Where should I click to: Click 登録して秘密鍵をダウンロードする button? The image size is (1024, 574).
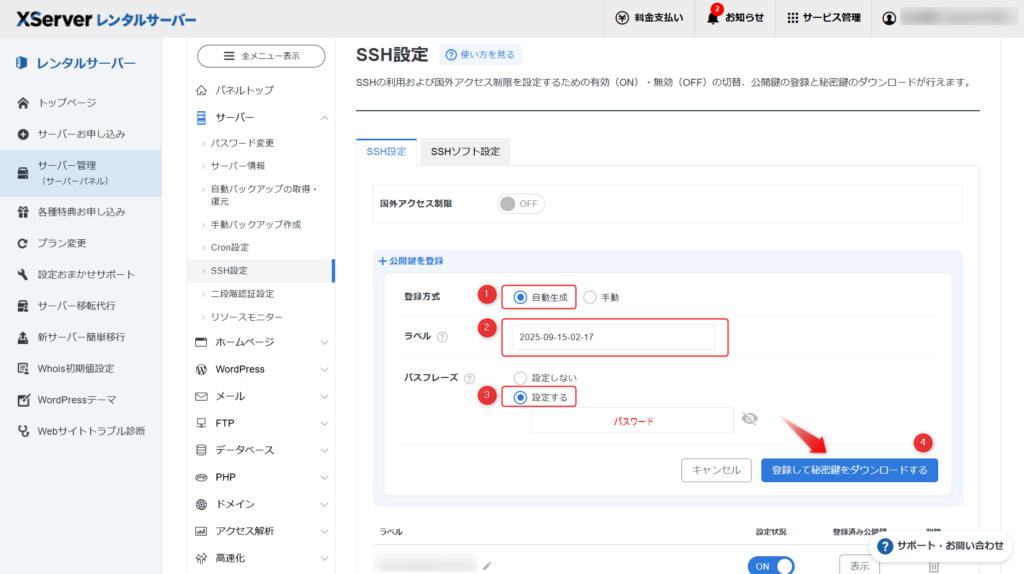pos(849,470)
